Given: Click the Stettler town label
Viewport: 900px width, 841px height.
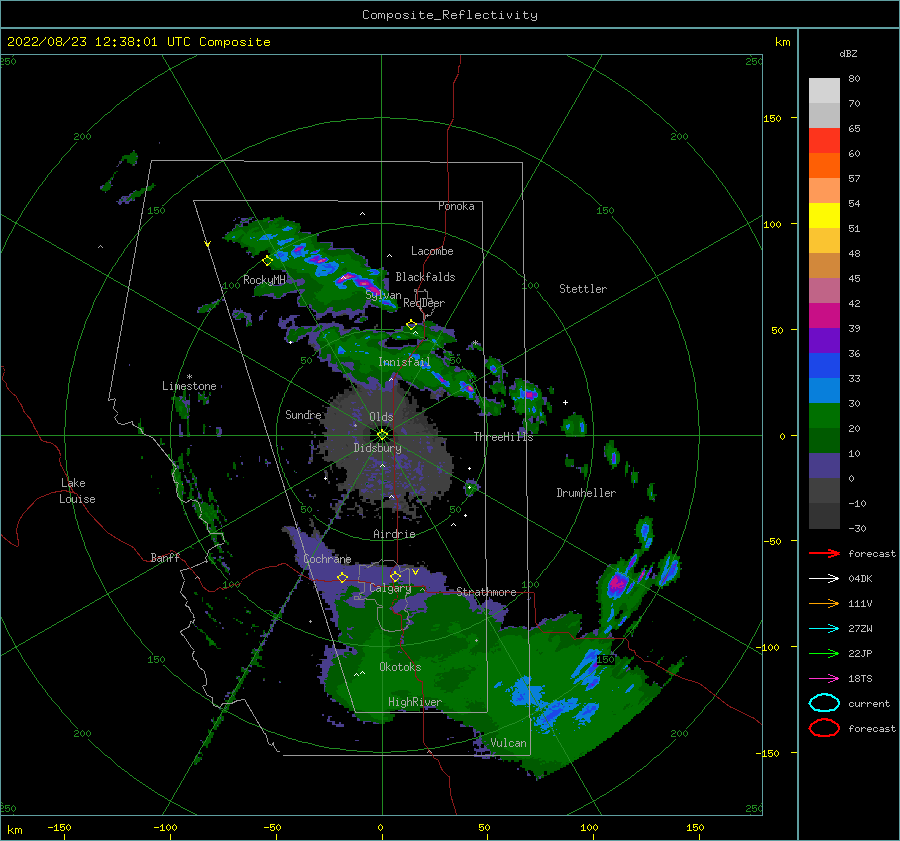Looking at the screenshot, I should 583,289.
